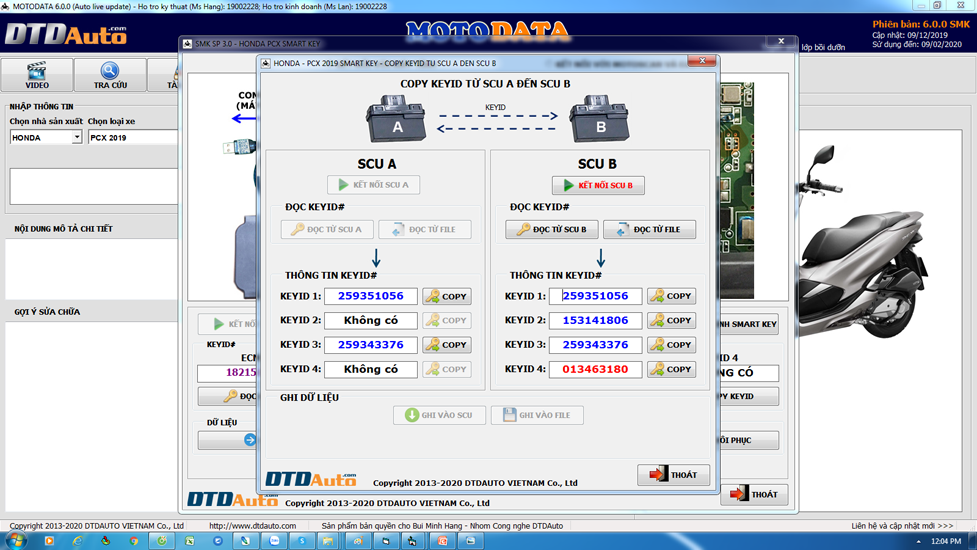Viewport: 977px width, 550px height.
Task: Launch Windows Media Player from taskbar
Action: pos(49,541)
